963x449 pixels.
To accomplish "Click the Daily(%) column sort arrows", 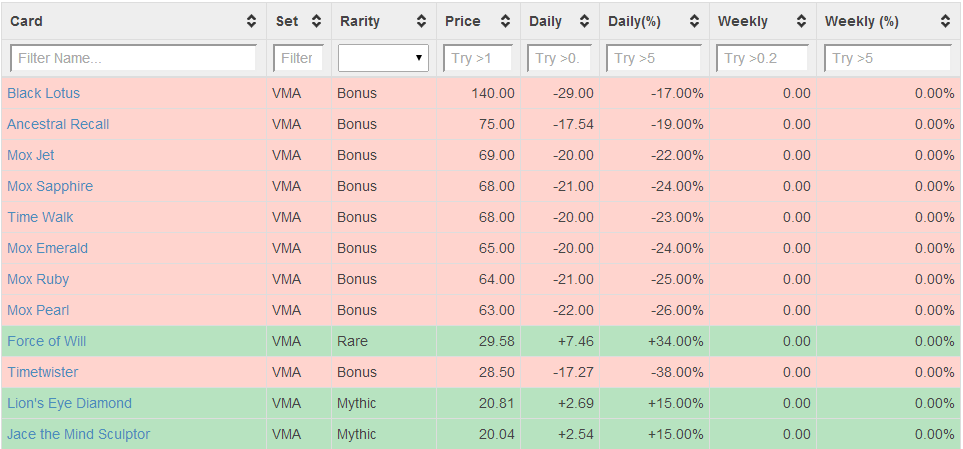I will pos(694,21).
